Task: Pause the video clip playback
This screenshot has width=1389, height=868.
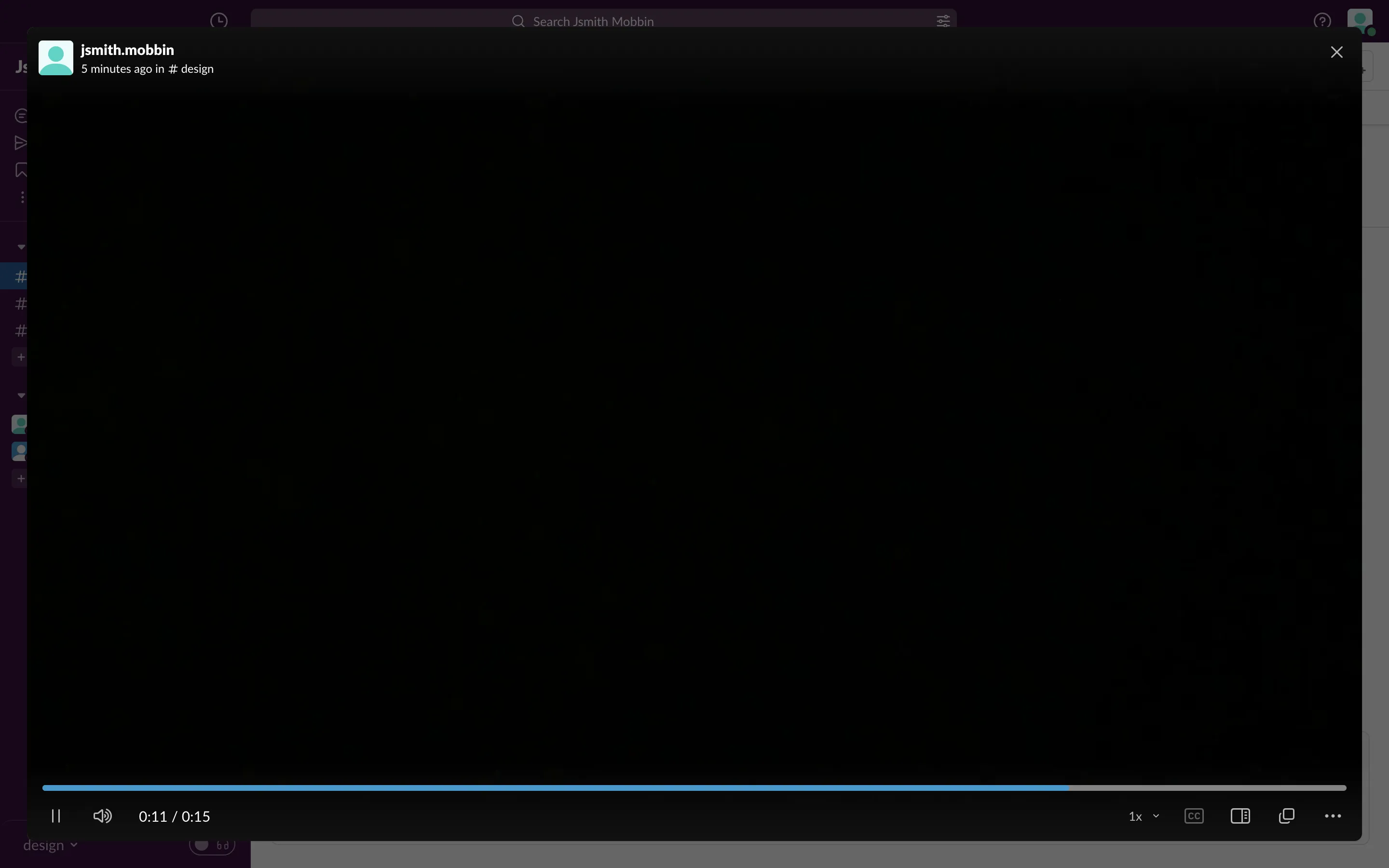Action: click(x=55, y=816)
